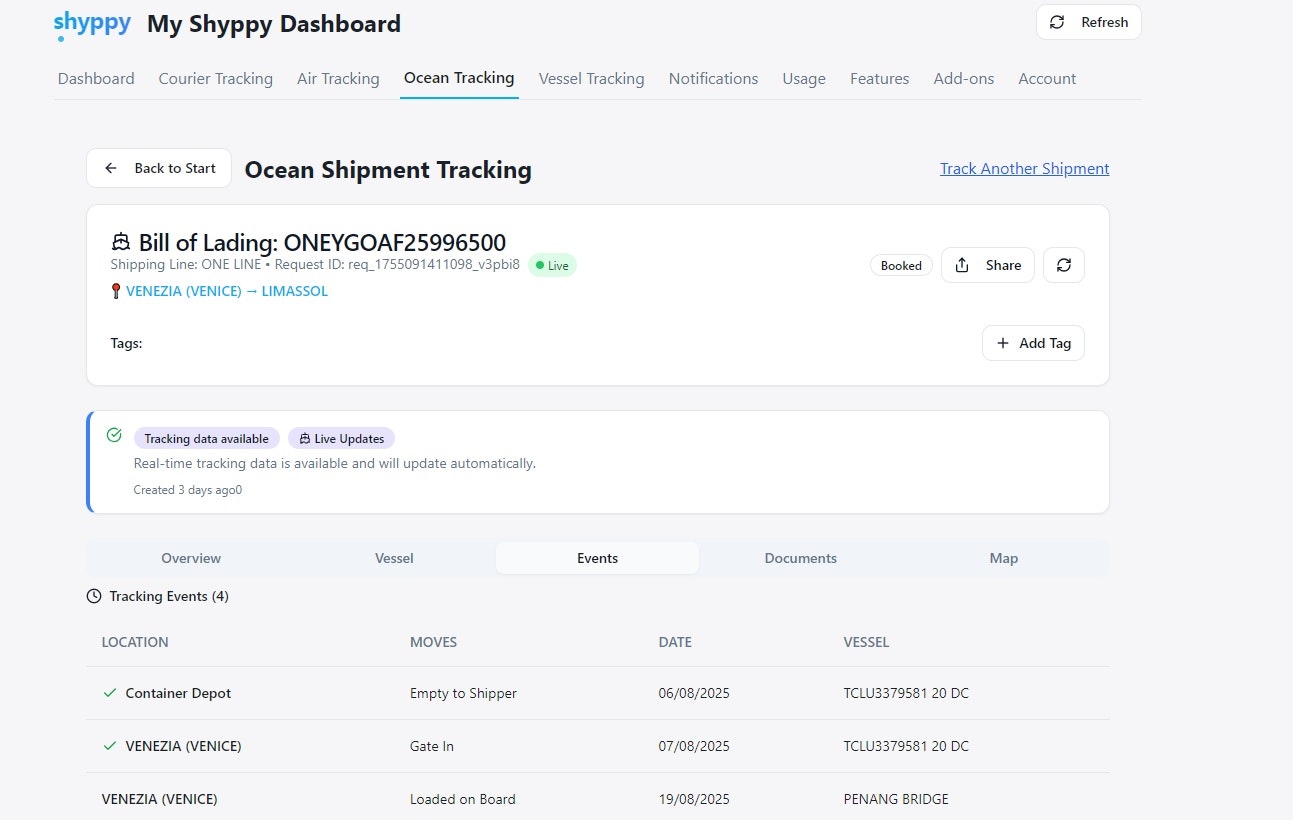Switch to the Documents sub-tab
The image size is (1293, 820).
click(x=801, y=558)
